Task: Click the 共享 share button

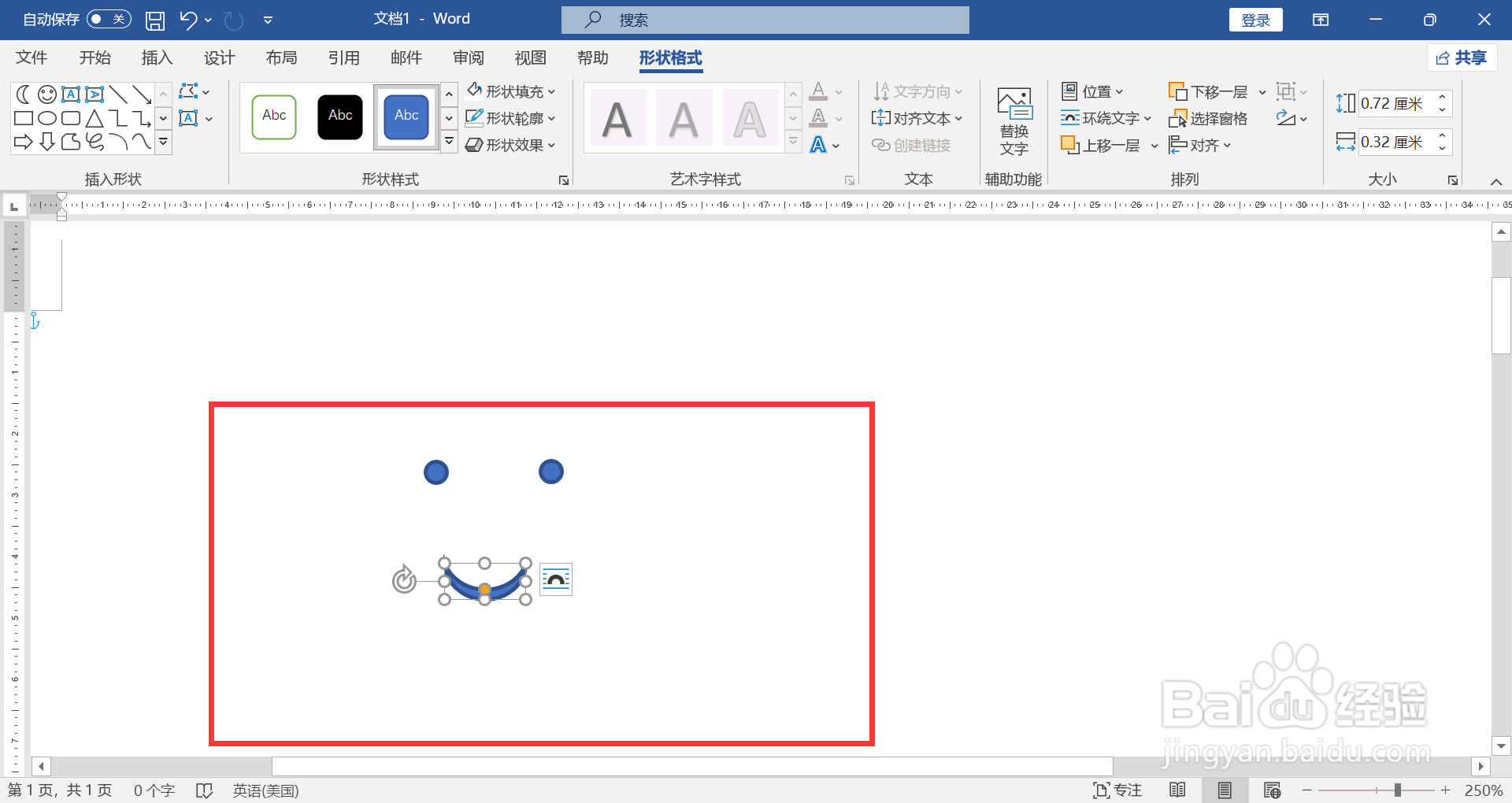Action: pos(1462,57)
